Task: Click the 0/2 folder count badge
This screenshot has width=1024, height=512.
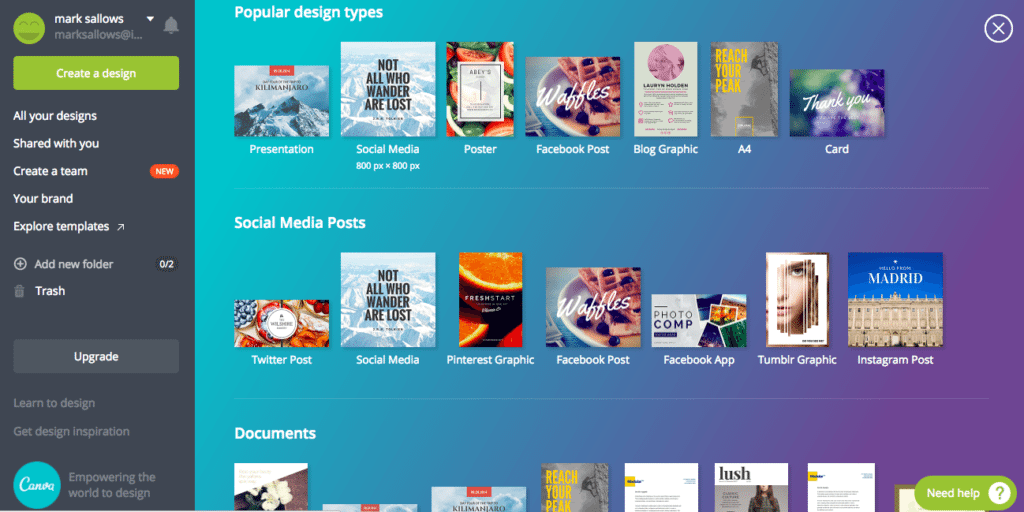Action: pyautogui.click(x=167, y=264)
